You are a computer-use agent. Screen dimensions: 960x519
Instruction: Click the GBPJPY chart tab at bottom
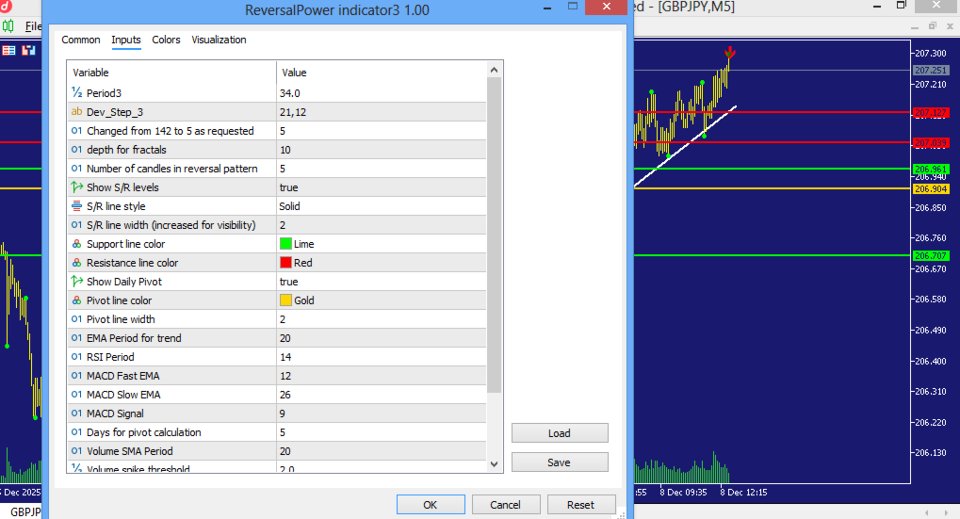(x=24, y=512)
